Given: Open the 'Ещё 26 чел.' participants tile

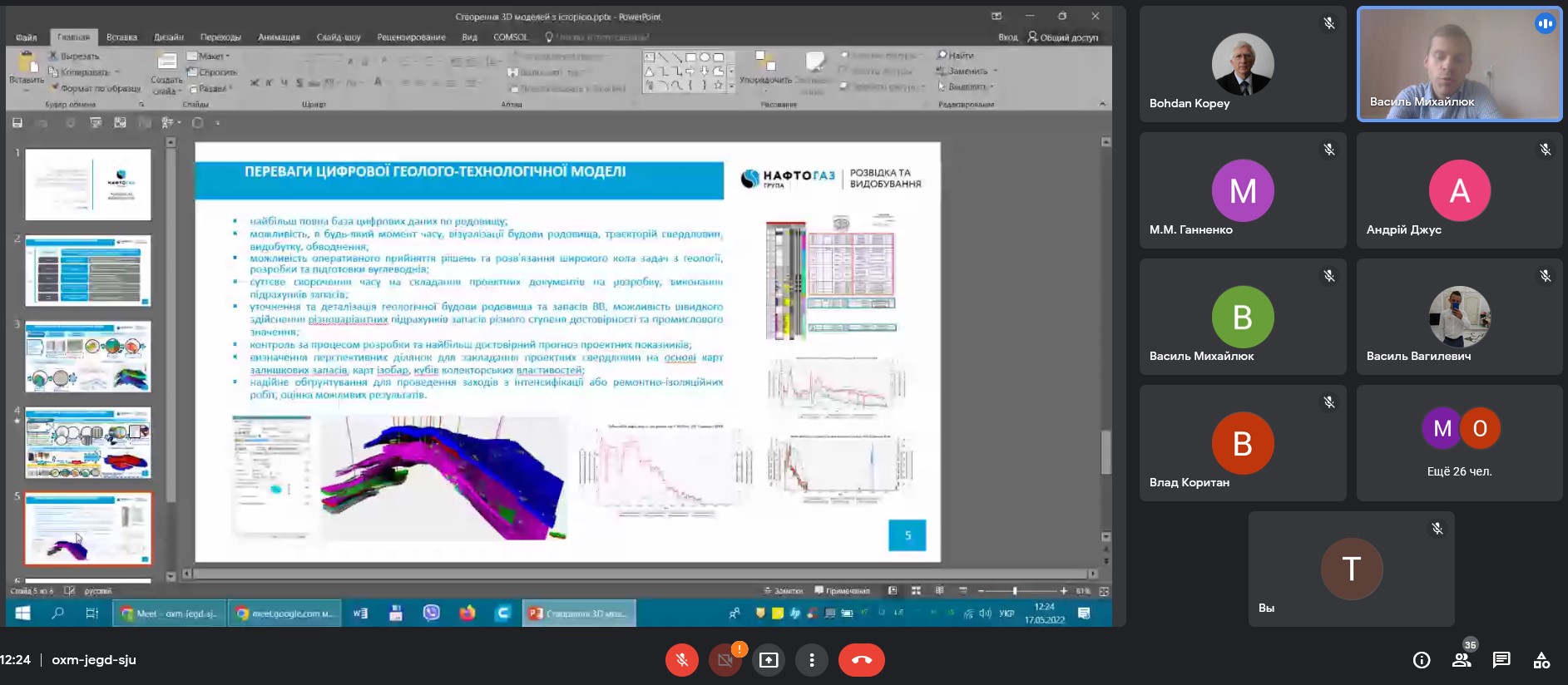Looking at the screenshot, I should tap(1459, 443).
